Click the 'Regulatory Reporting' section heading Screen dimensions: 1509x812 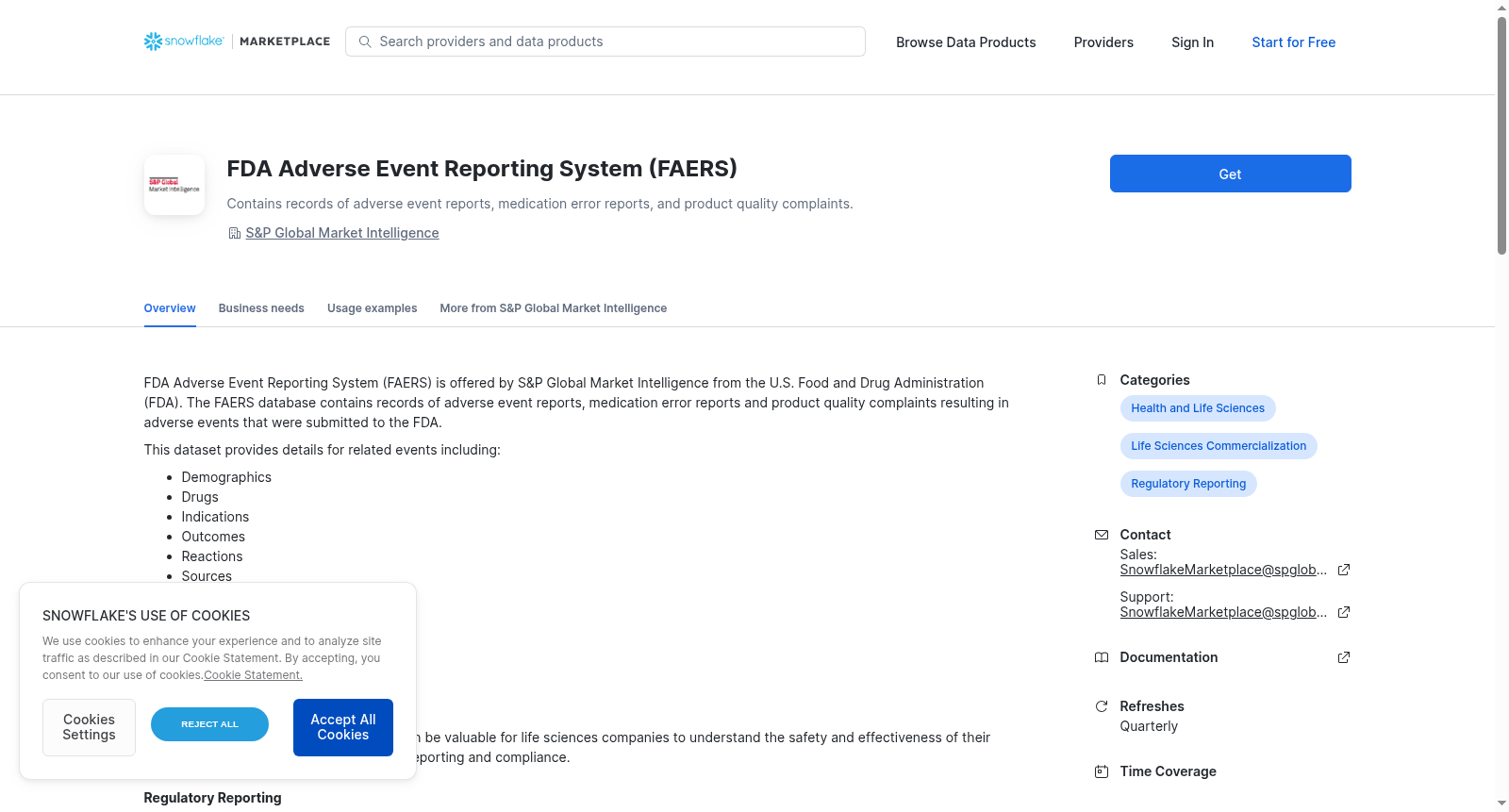[212, 798]
